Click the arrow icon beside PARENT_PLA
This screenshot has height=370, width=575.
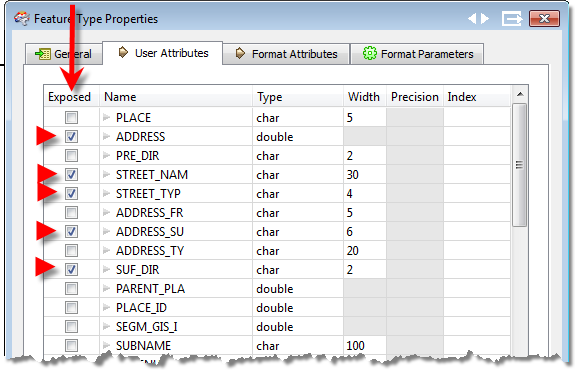107,289
